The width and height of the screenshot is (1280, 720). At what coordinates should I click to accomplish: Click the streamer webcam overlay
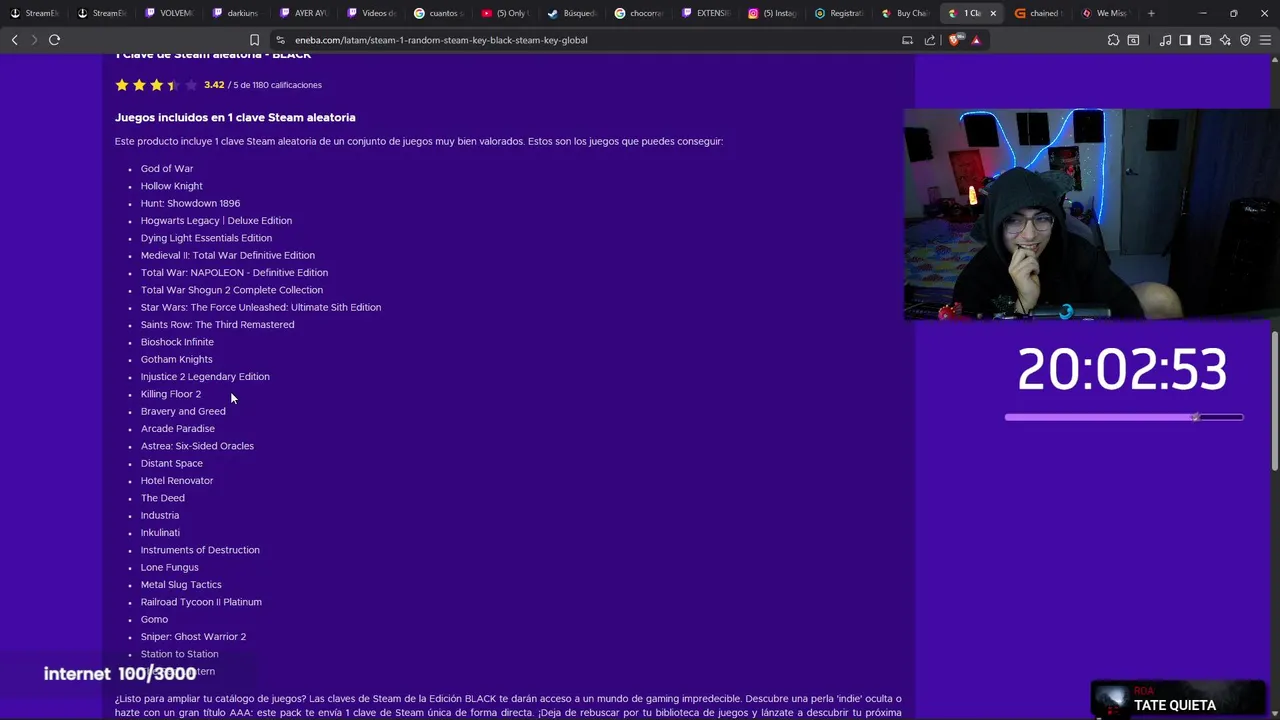point(1091,214)
